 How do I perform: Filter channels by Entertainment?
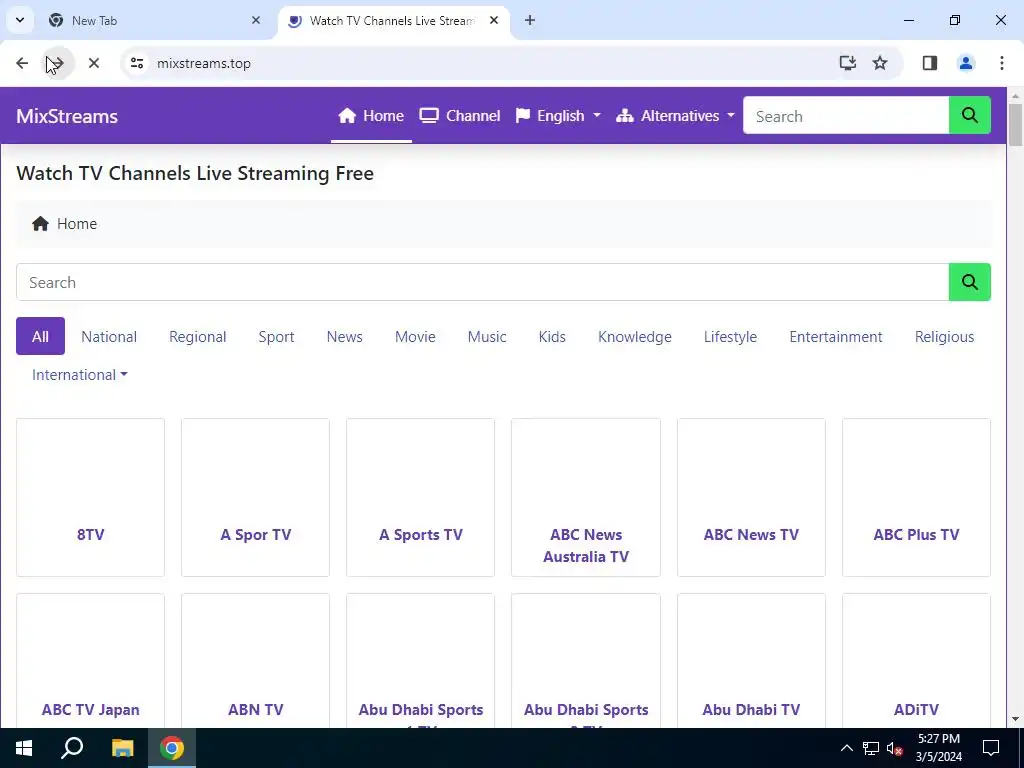[836, 336]
